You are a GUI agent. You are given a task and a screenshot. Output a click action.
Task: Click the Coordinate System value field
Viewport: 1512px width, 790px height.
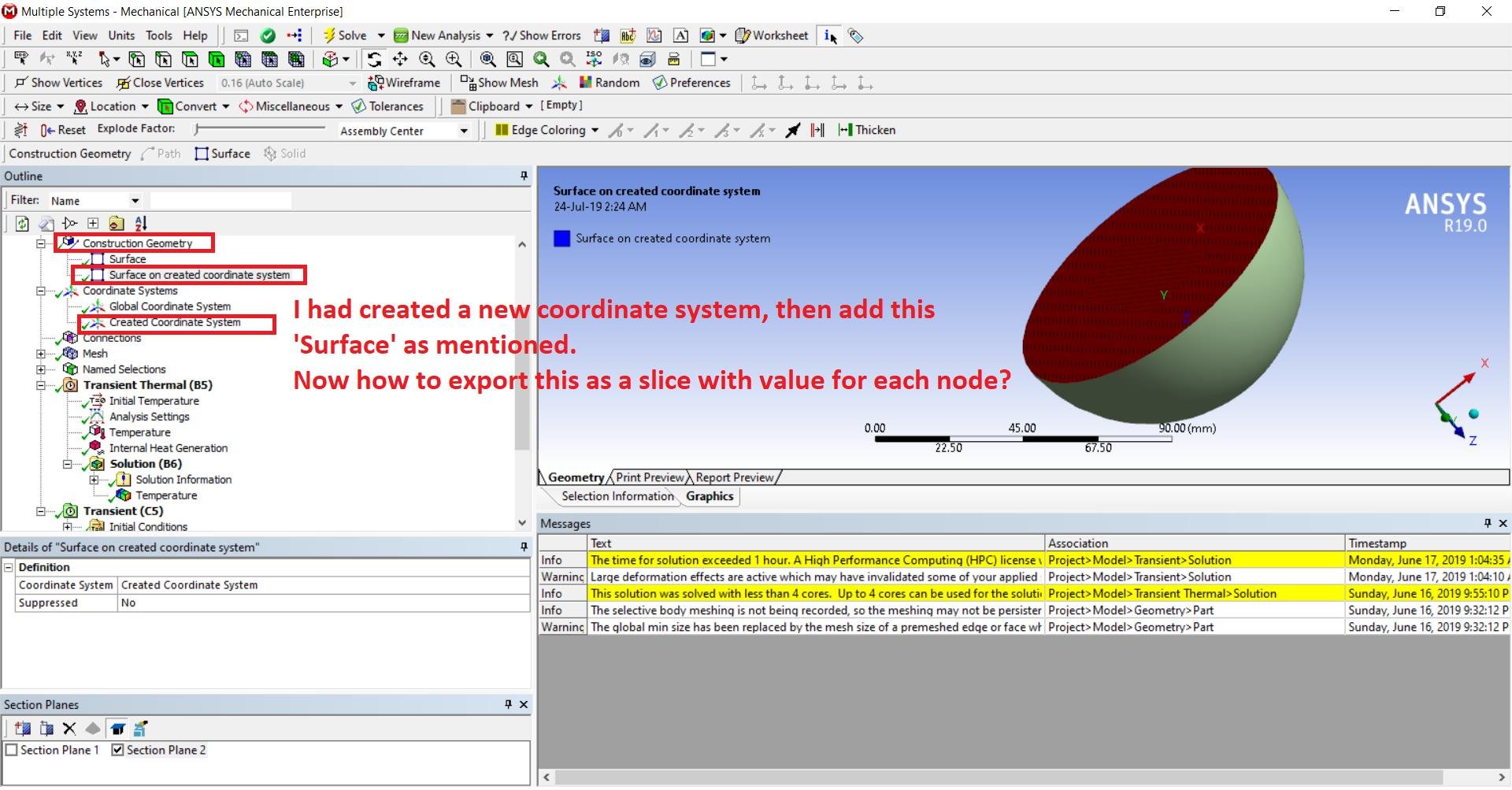(x=323, y=585)
